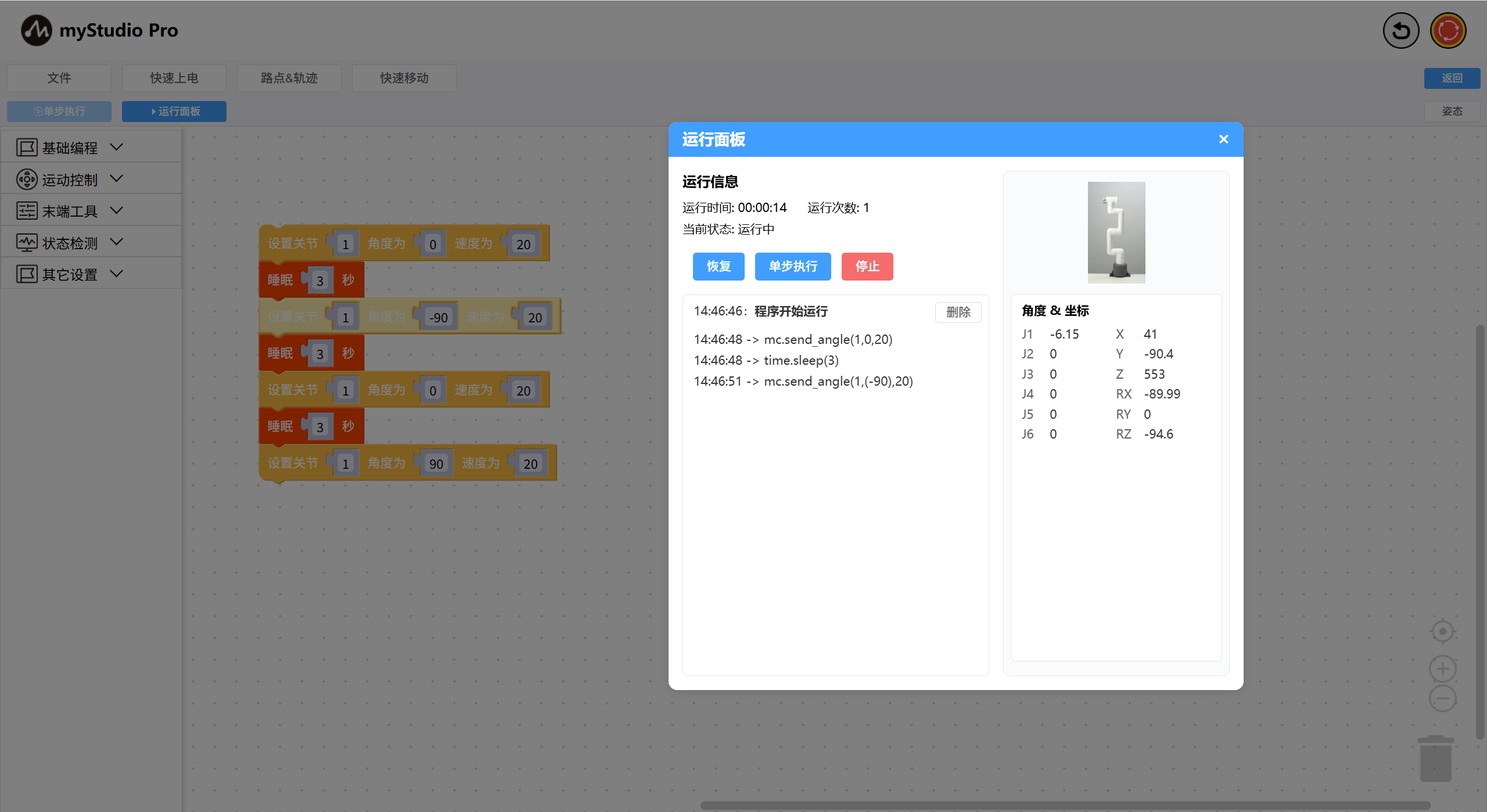Image resolution: width=1487 pixels, height=812 pixels.
Task: Click the myStudio Pro logo icon
Action: (36, 30)
